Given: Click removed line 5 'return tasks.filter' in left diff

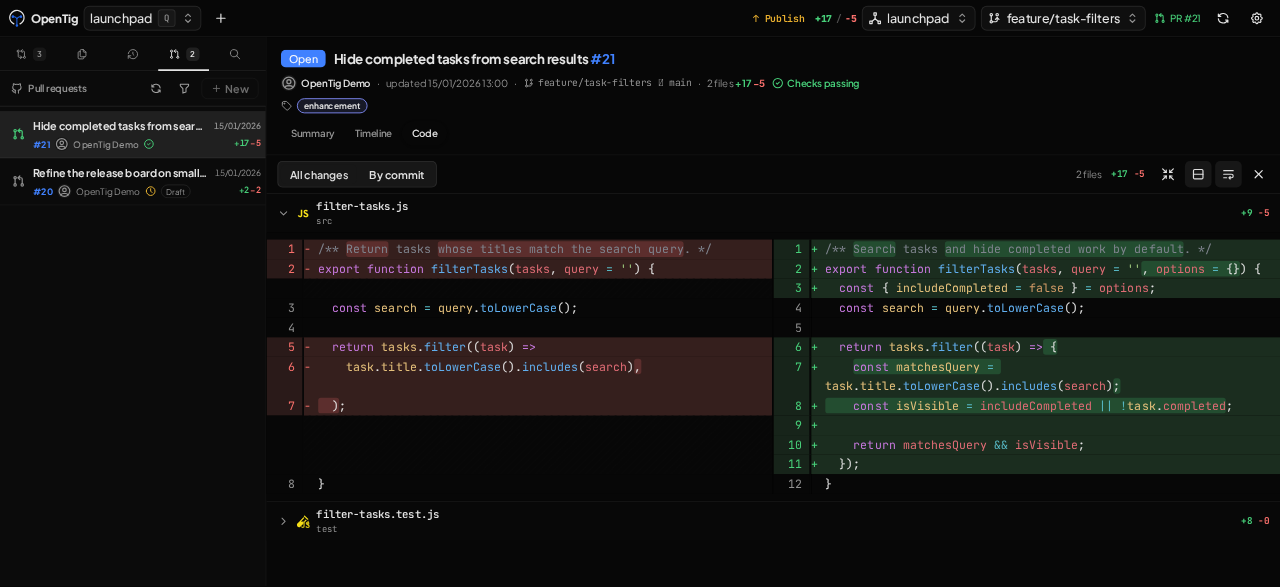Looking at the screenshot, I should pos(519,347).
